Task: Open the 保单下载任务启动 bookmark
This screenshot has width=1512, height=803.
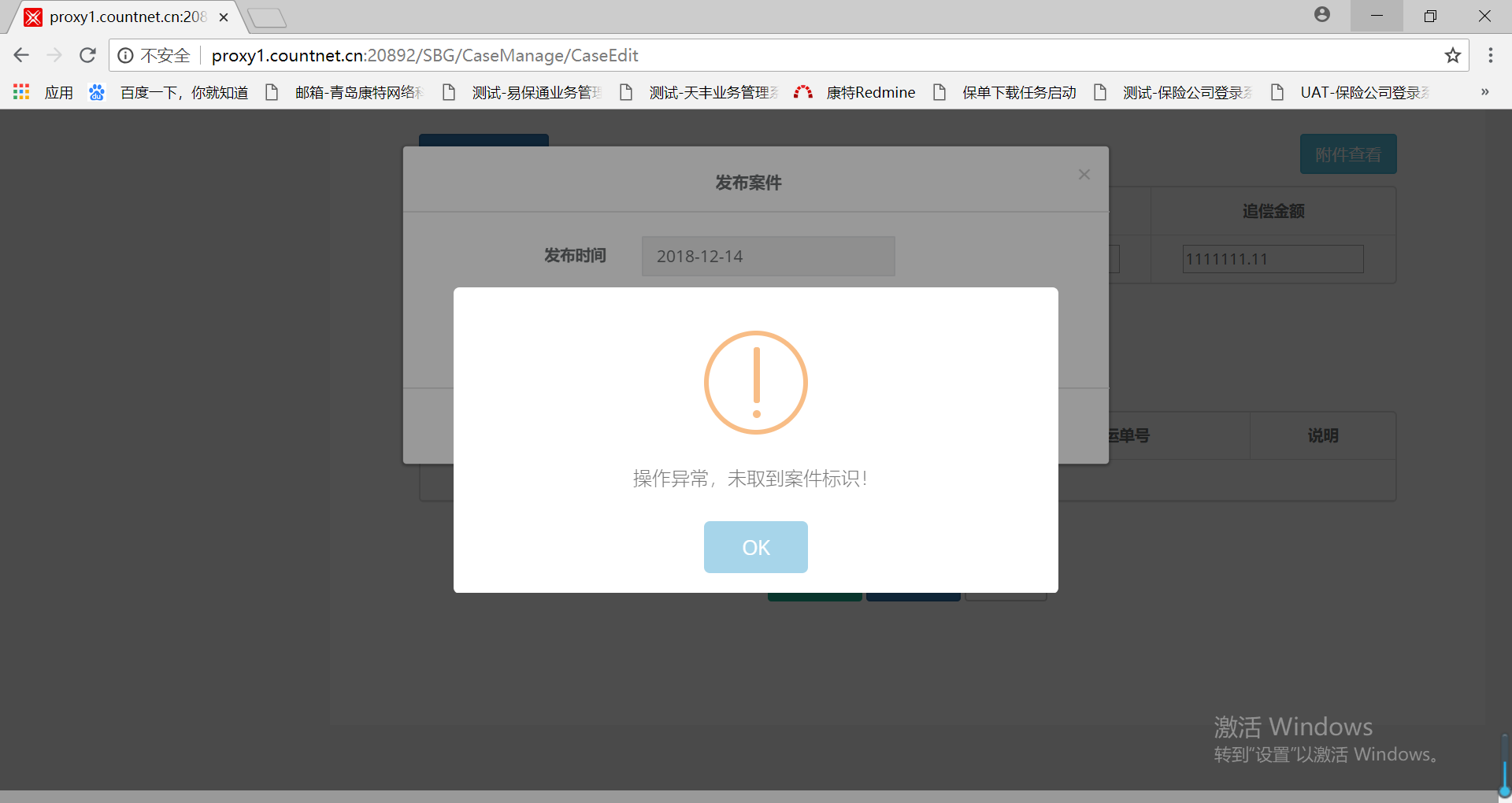Action: (x=1005, y=92)
